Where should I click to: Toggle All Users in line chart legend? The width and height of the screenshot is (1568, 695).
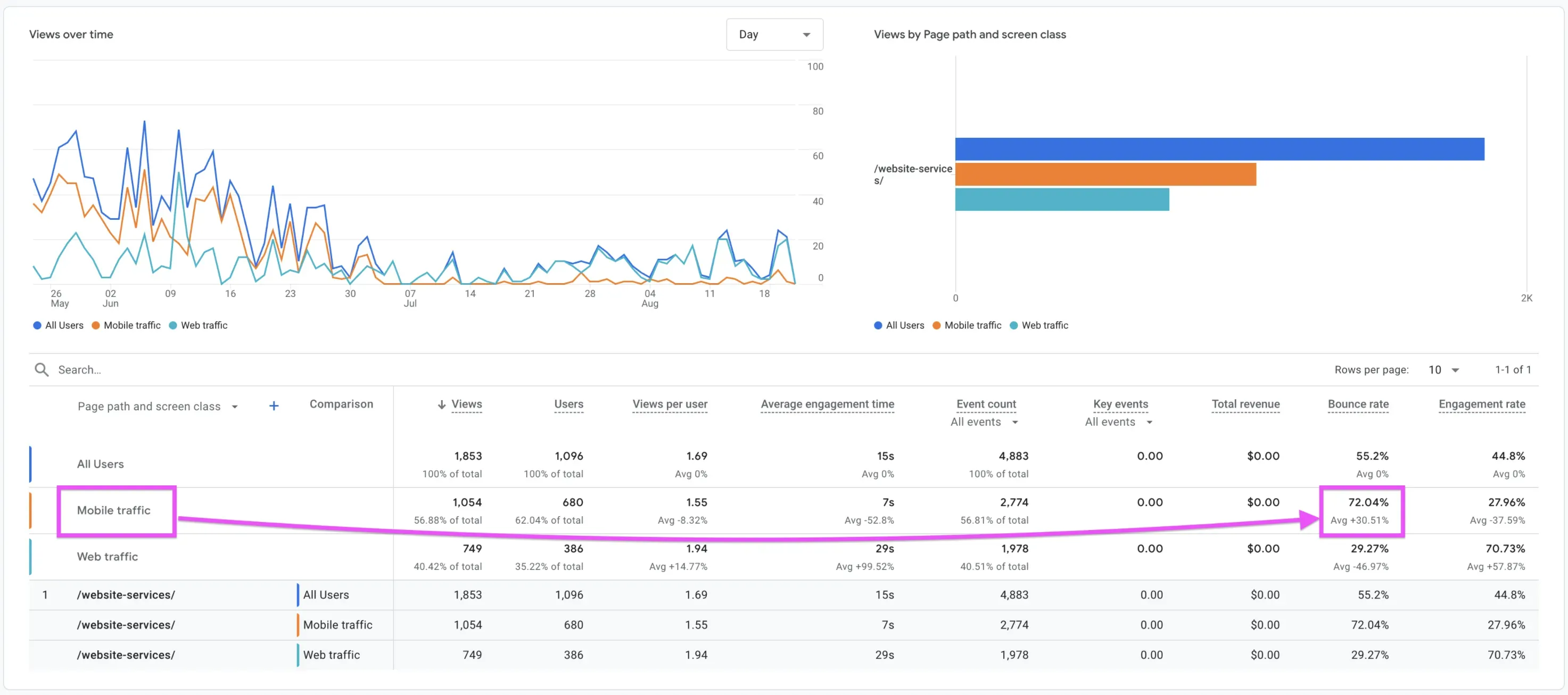click(59, 325)
